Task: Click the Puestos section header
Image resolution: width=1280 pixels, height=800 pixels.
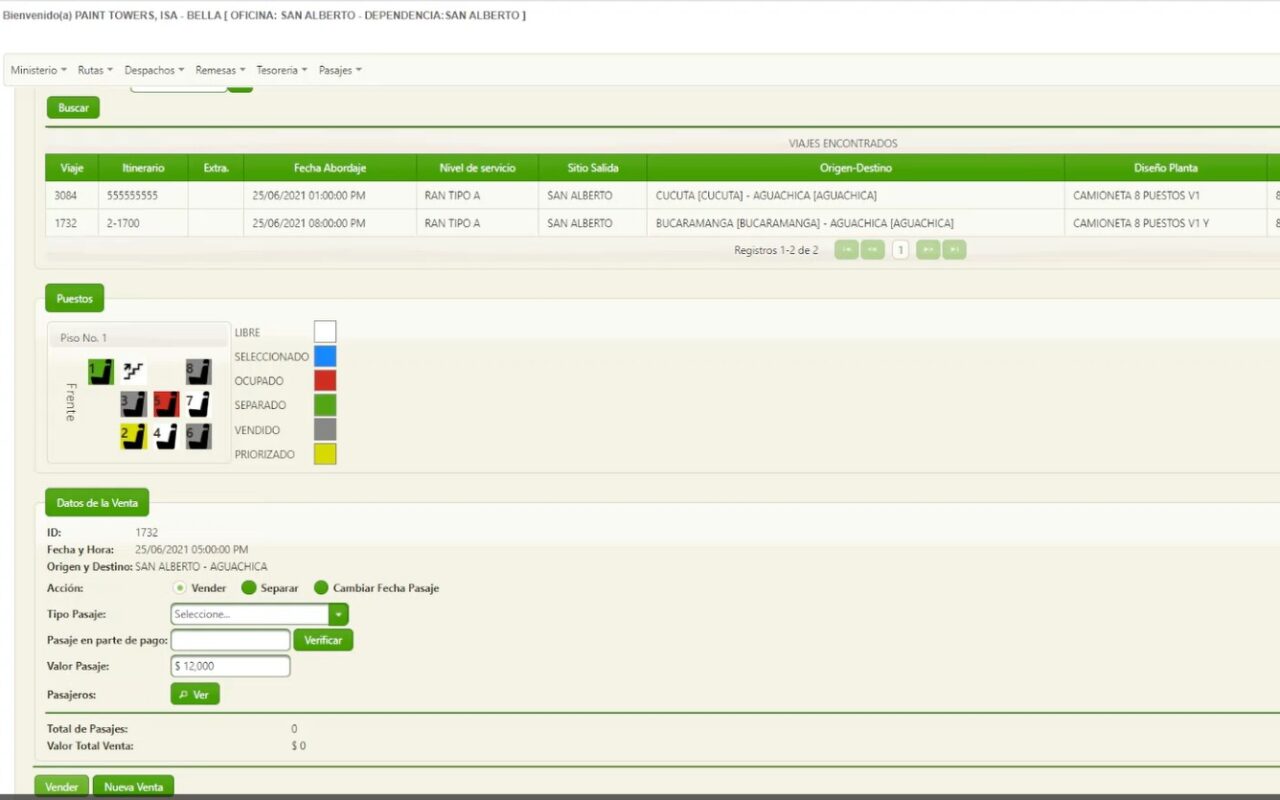Action: [75, 298]
